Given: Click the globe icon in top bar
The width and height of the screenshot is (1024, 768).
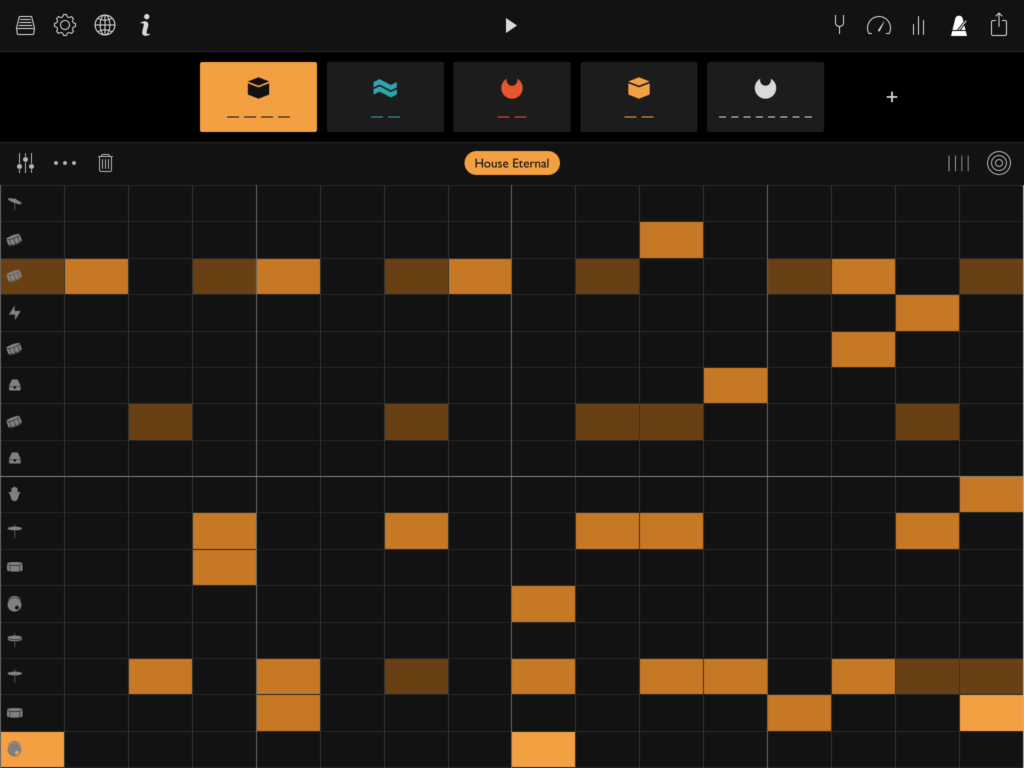Looking at the screenshot, I should [105, 26].
